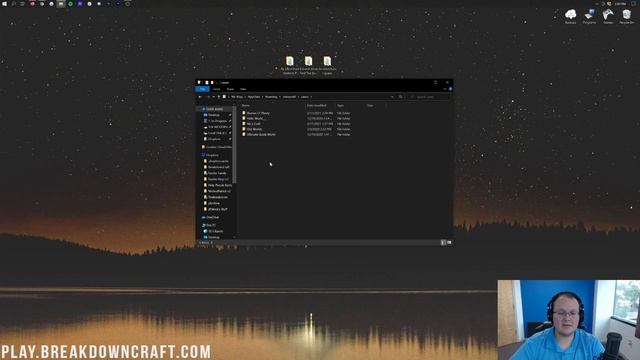Switch to details view layout
This screenshot has width=640, height=360.
tap(443, 242)
